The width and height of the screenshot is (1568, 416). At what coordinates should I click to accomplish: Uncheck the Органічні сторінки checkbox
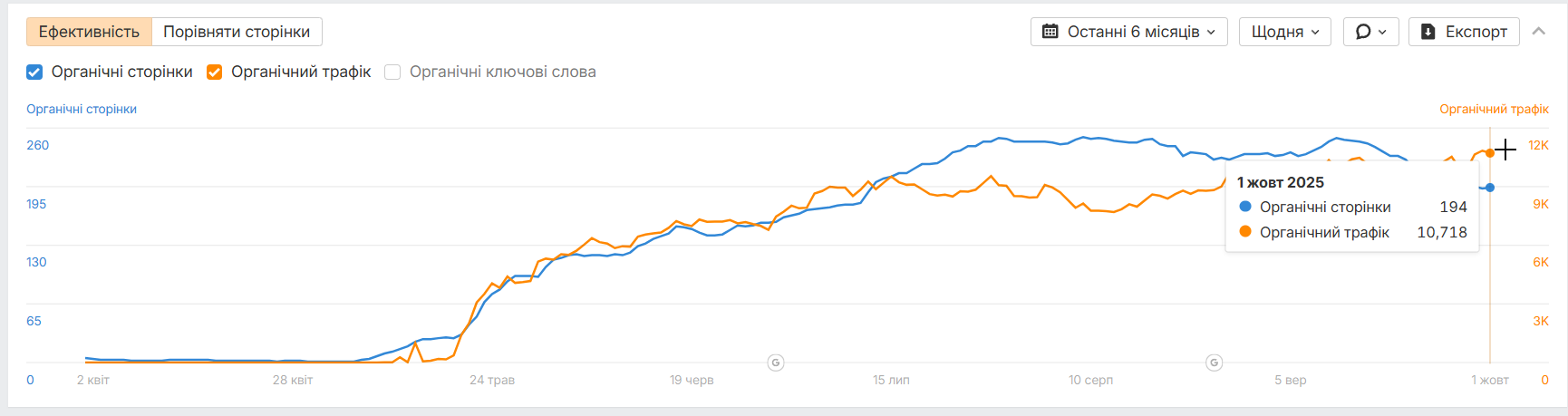(34, 73)
